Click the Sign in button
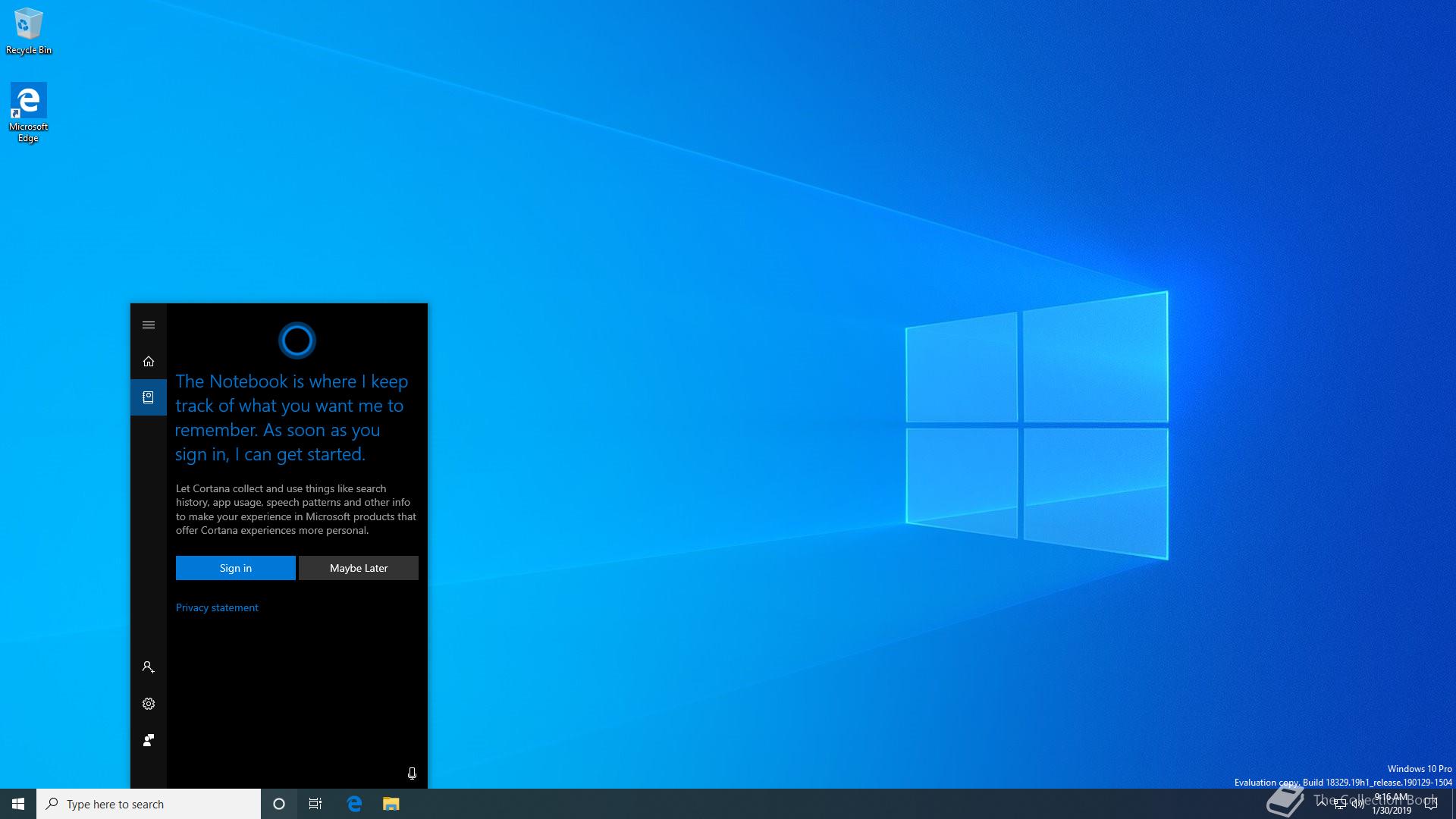 [x=236, y=568]
